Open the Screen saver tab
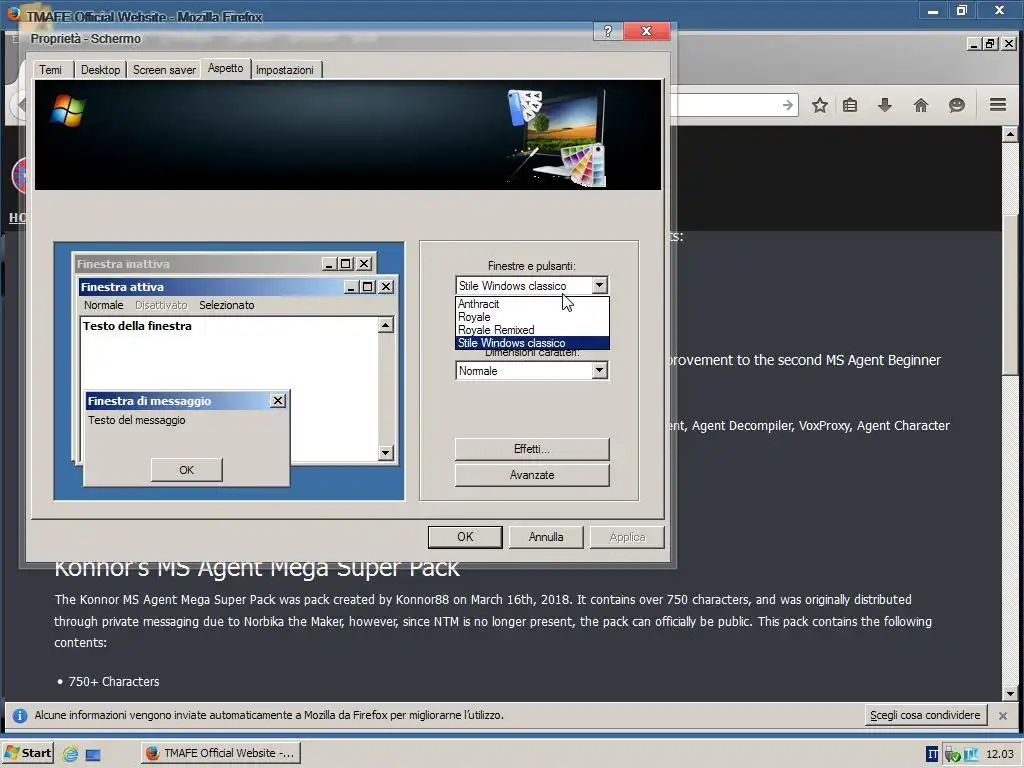Image resolution: width=1024 pixels, height=768 pixels. [x=164, y=70]
